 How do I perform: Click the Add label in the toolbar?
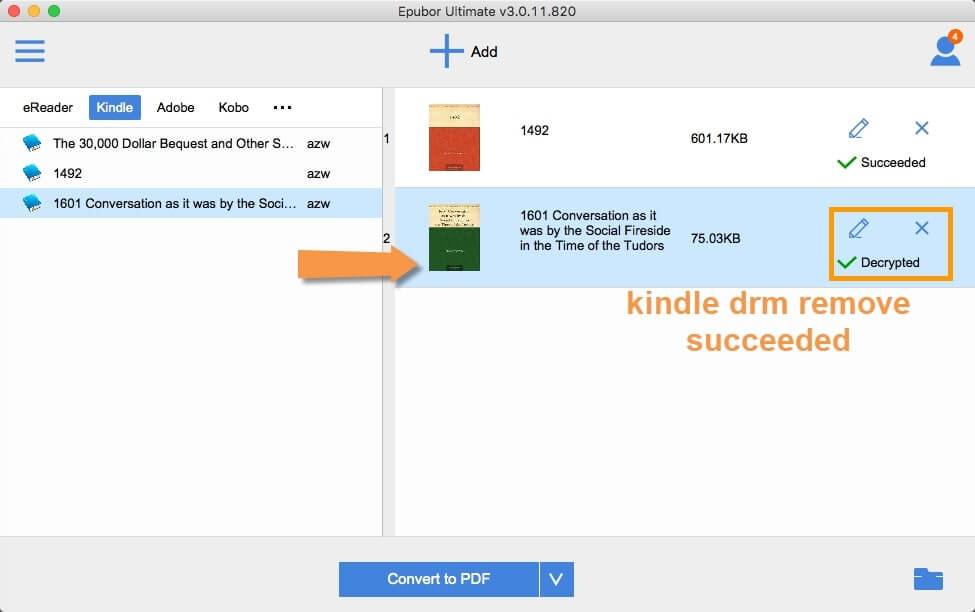(484, 52)
